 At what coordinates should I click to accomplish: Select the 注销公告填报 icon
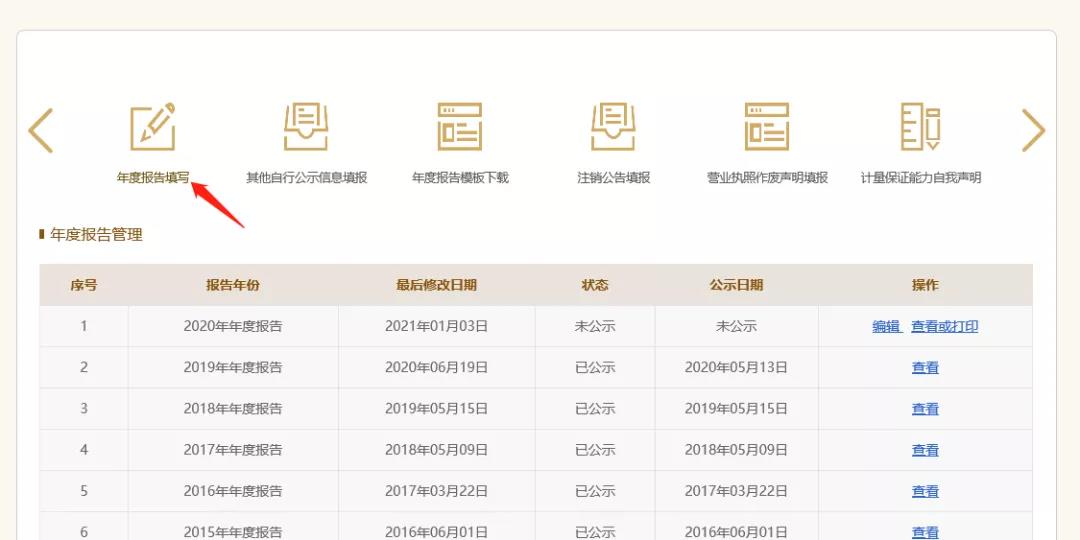[x=613, y=127]
